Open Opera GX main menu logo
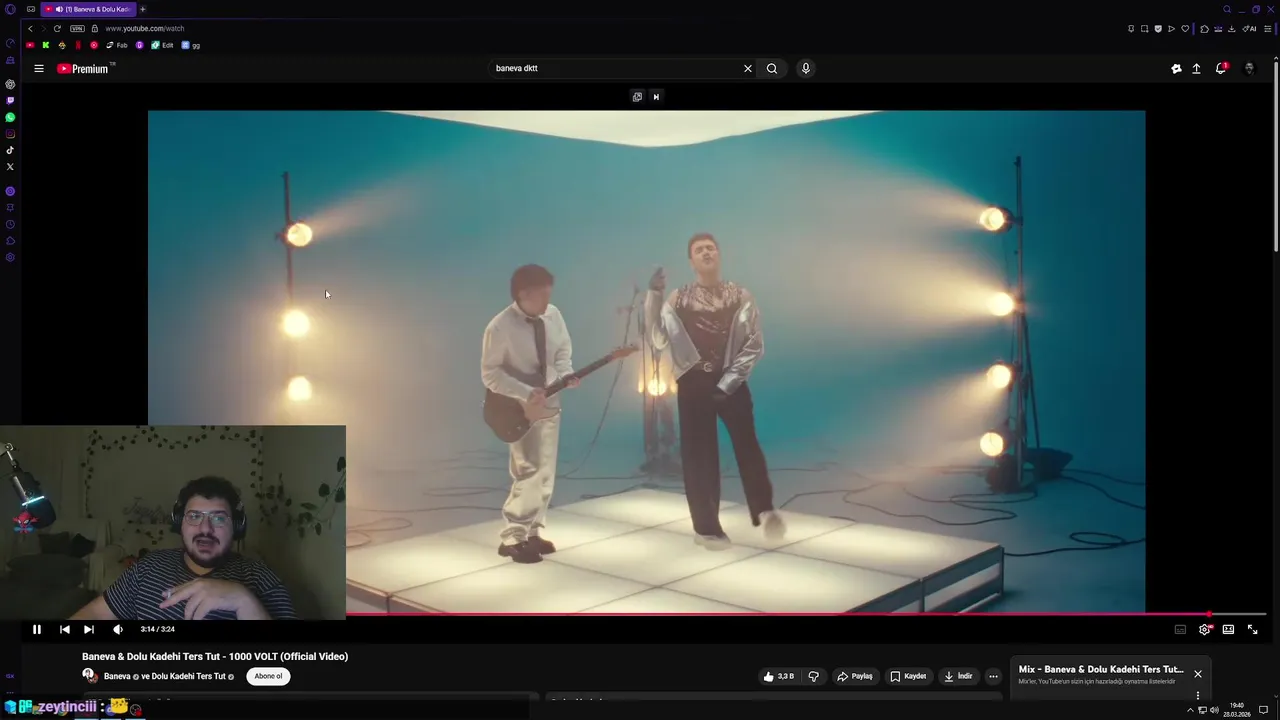This screenshot has width=1280, height=720. pos(10,9)
